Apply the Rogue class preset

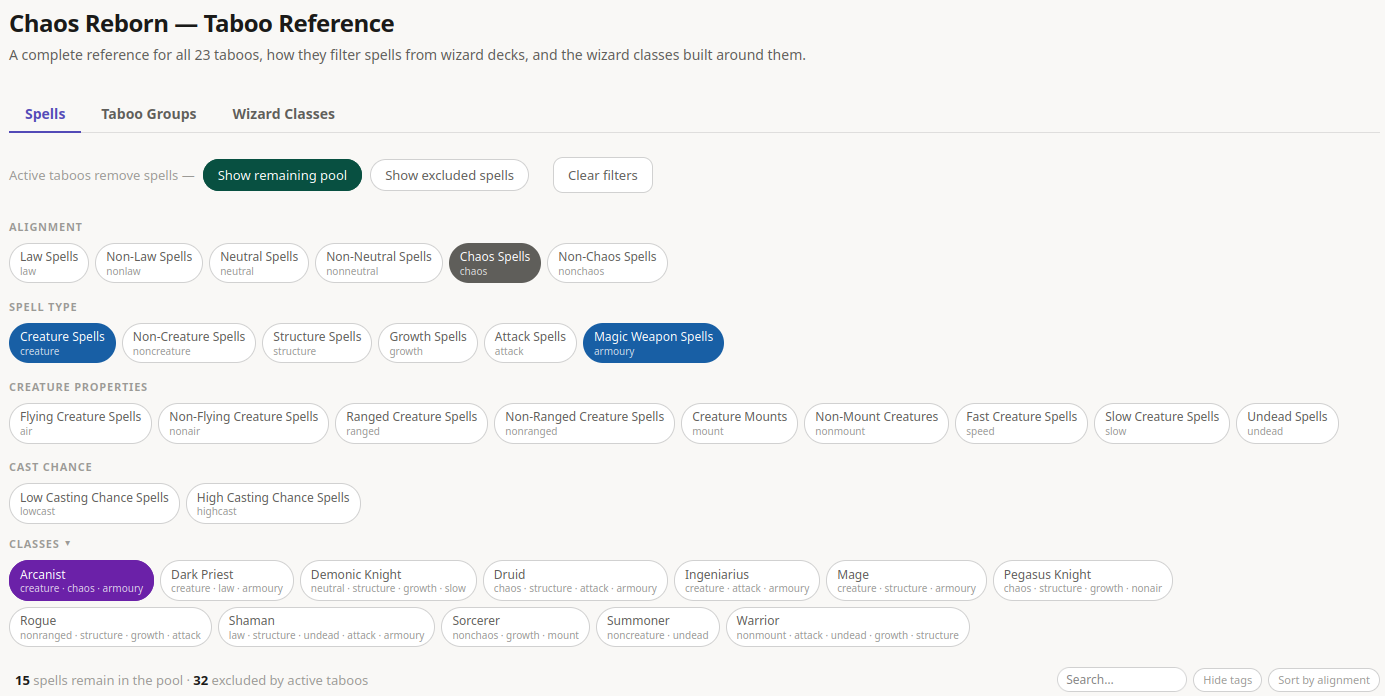[110, 627]
